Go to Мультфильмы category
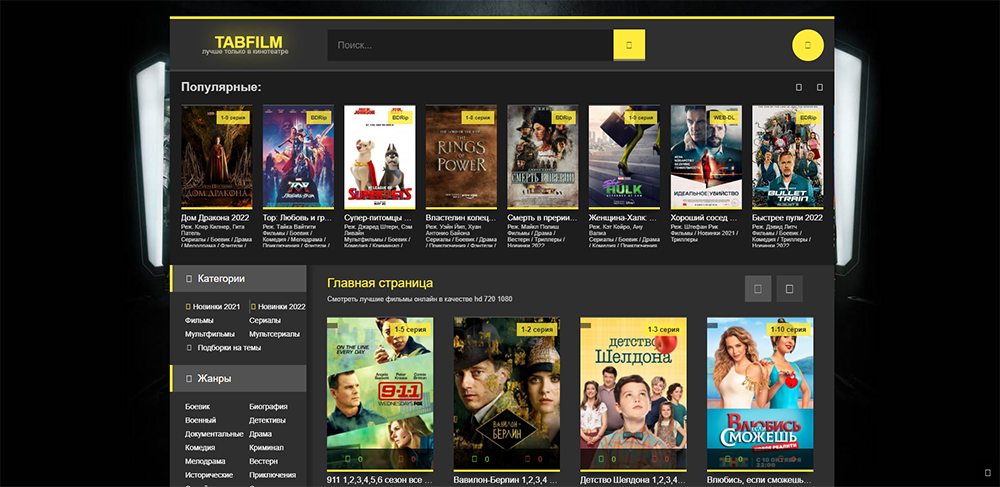Image resolution: width=1000 pixels, height=487 pixels. pos(210,334)
